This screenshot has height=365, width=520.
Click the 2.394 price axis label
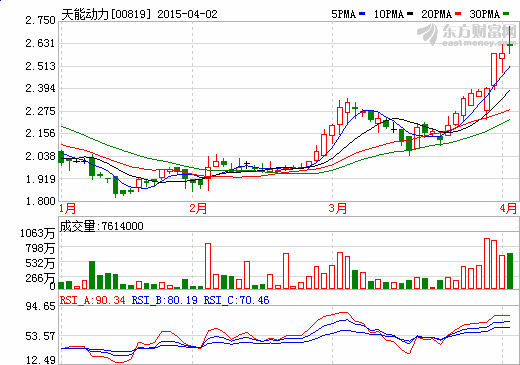40,88
